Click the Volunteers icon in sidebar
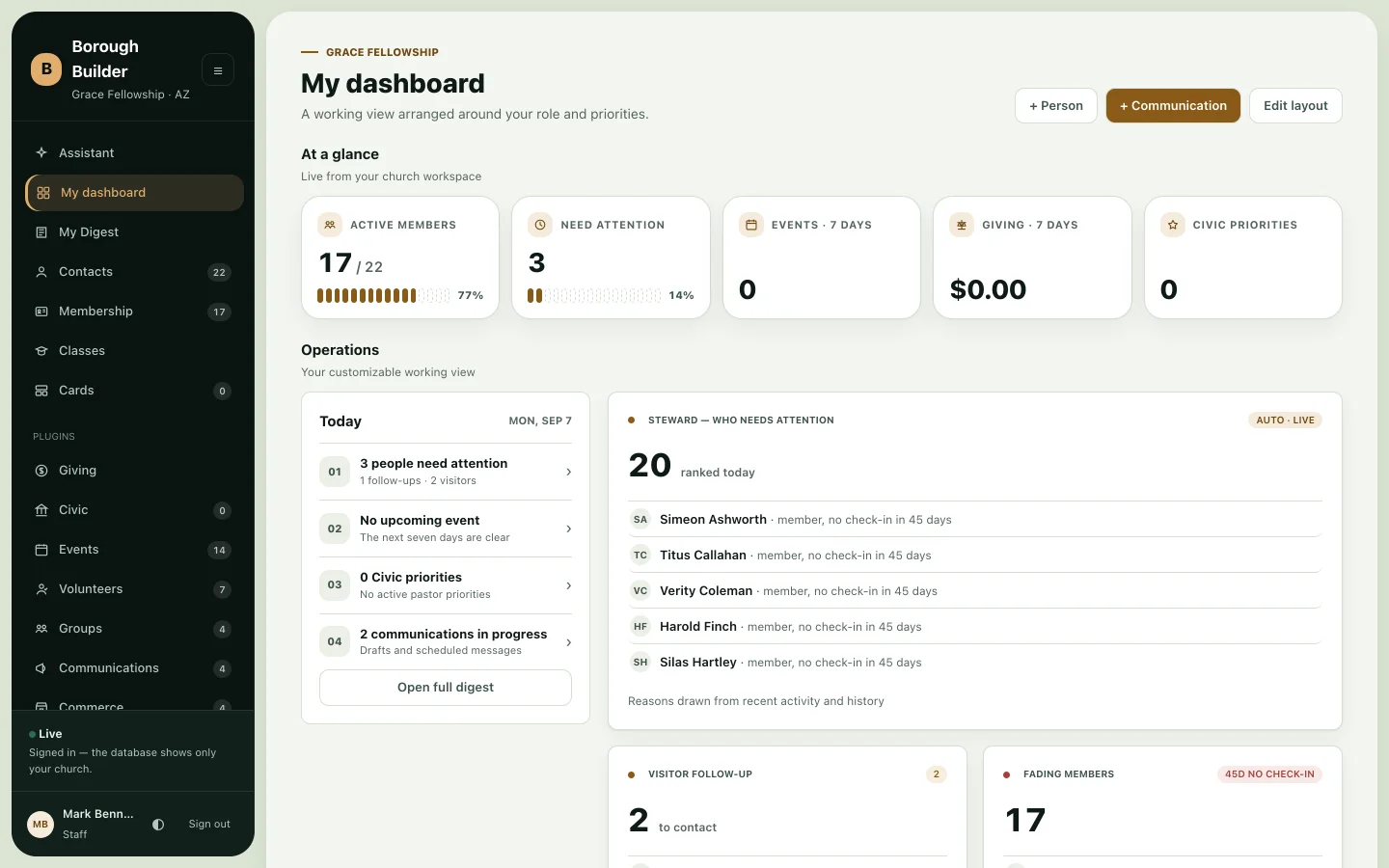This screenshot has width=1389, height=868. [x=41, y=589]
